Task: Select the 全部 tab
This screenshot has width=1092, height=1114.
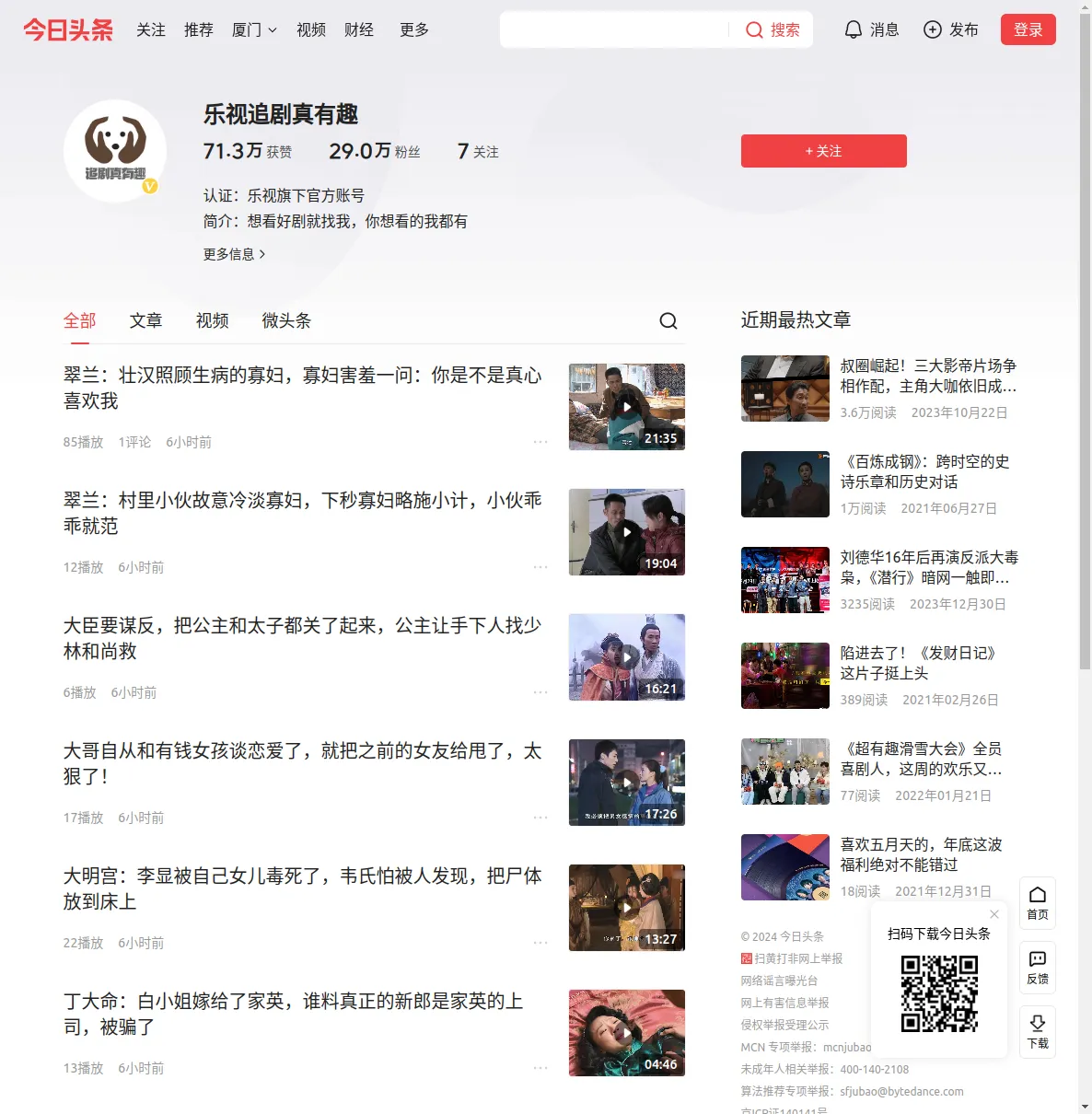Action: [80, 320]
